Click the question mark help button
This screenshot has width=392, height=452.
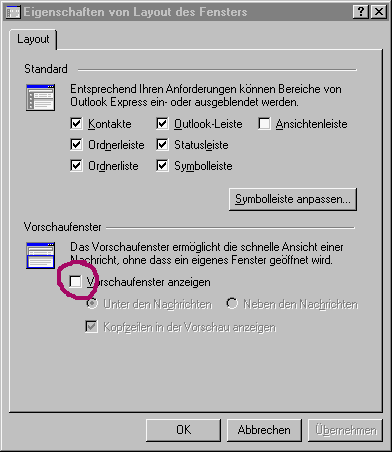(361, 12)
